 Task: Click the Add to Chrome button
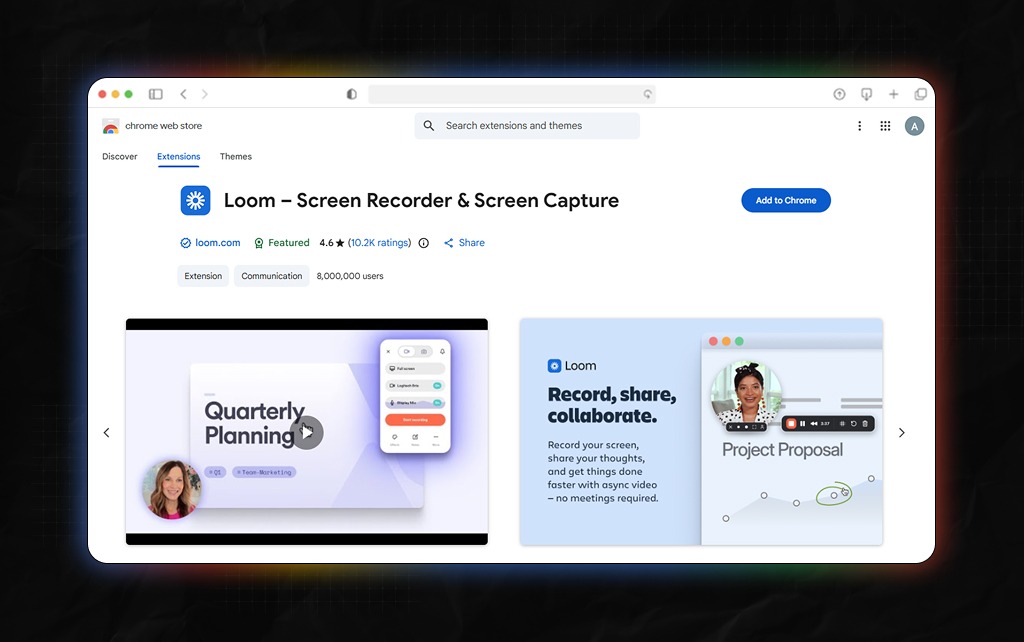786,201
